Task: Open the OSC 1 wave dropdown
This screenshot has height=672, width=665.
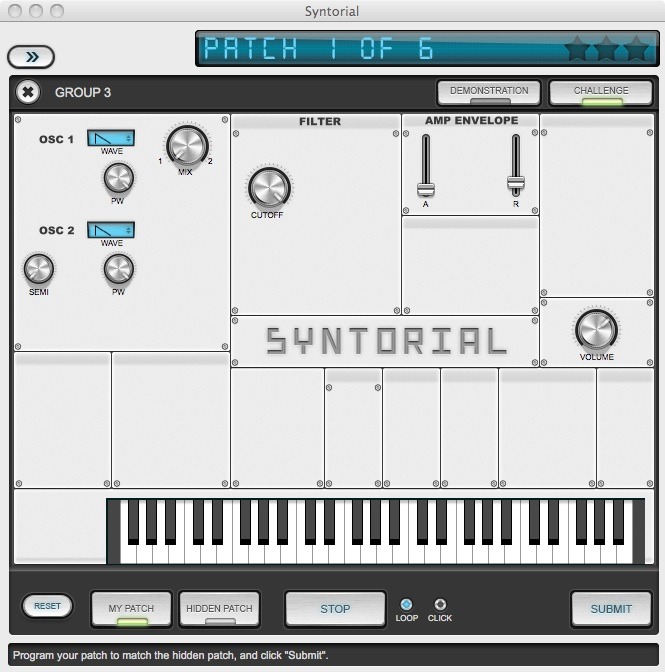Action: pyautogui.click(x=111, y=138)
